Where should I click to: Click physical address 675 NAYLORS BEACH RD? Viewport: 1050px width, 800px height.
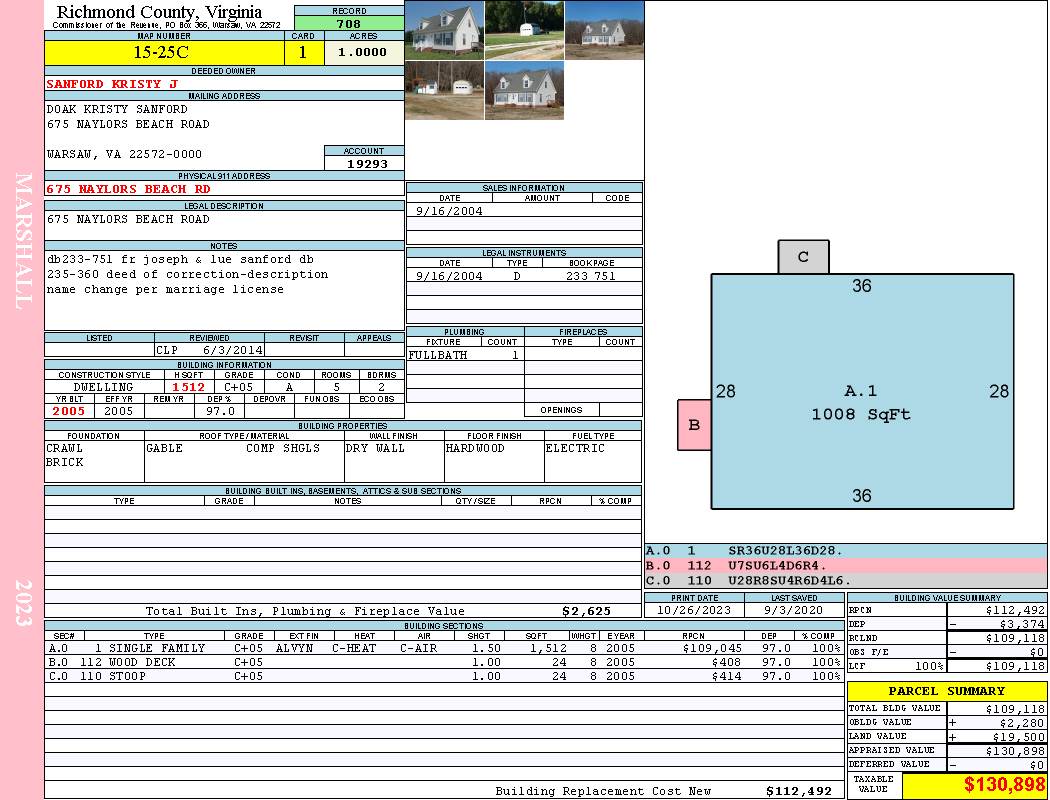[x=129, y=189]
